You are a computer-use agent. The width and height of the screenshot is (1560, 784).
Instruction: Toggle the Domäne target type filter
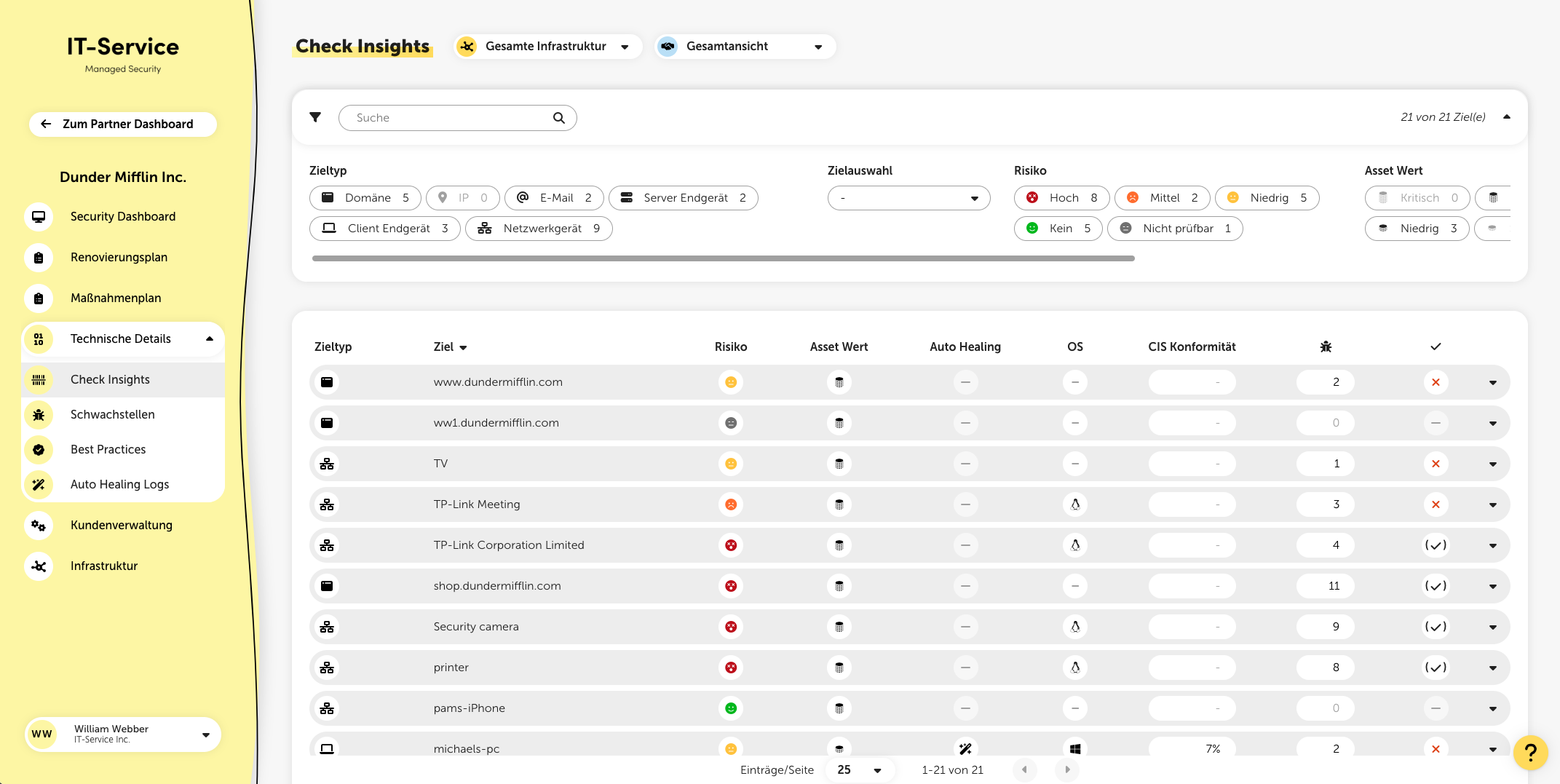365,198
